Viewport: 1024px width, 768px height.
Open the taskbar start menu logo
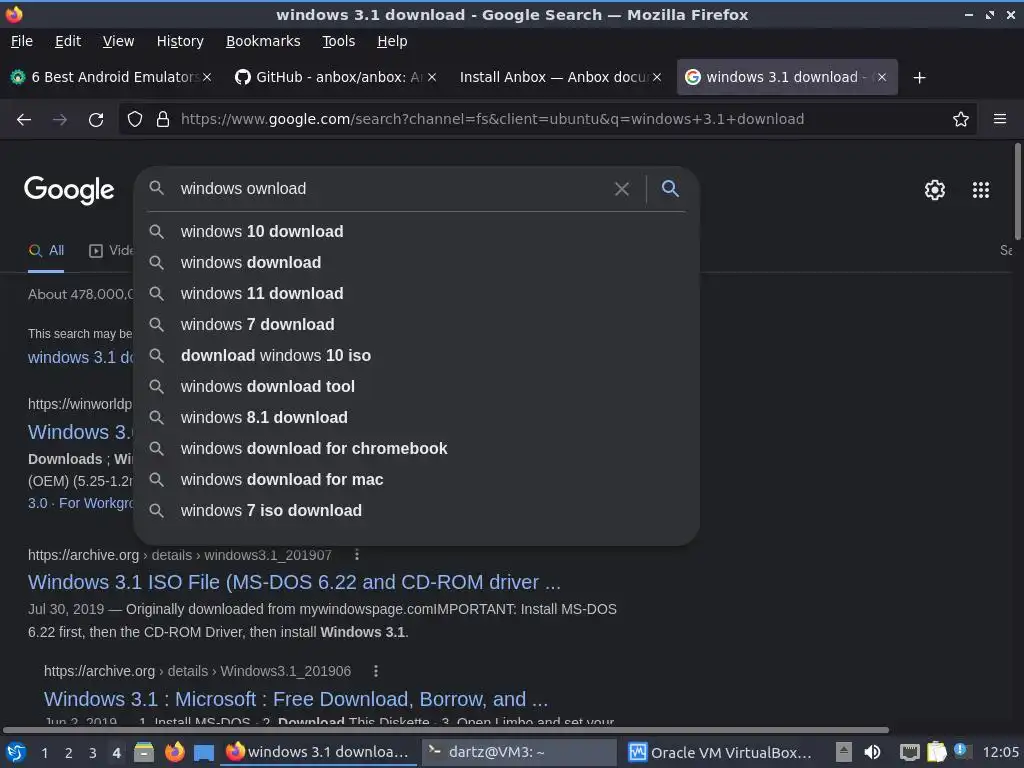click(x=16, y=752)
